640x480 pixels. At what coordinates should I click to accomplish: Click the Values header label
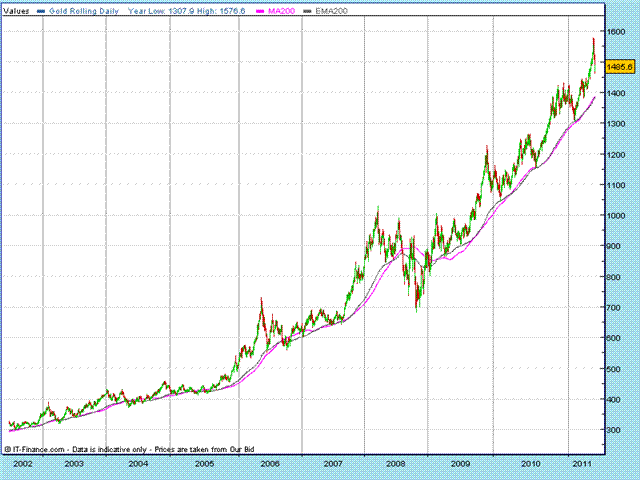click(16, 9)
